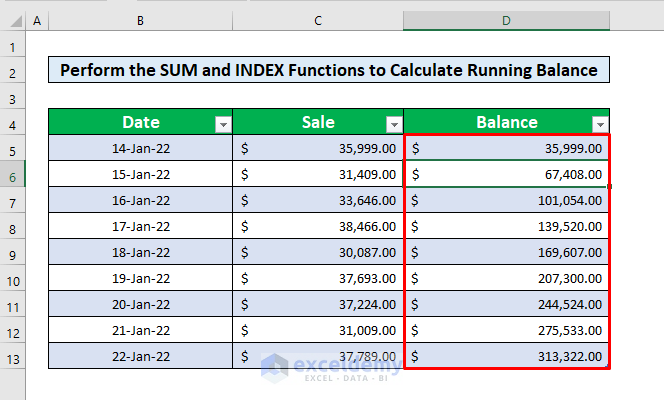Select column B header
Viewport: 664px width, 400px height.
140,21
